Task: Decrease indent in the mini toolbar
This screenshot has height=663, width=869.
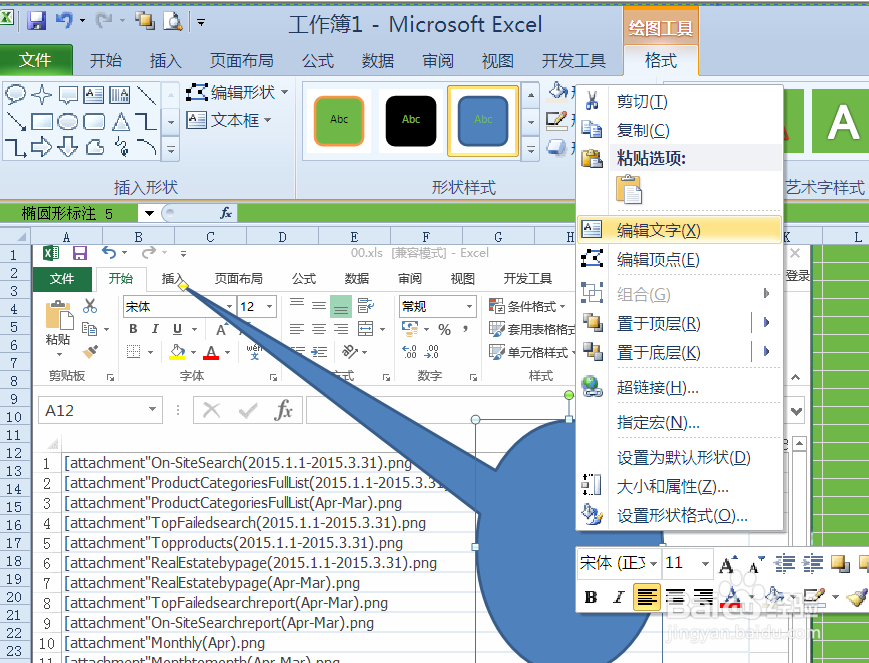Action: 785,564
